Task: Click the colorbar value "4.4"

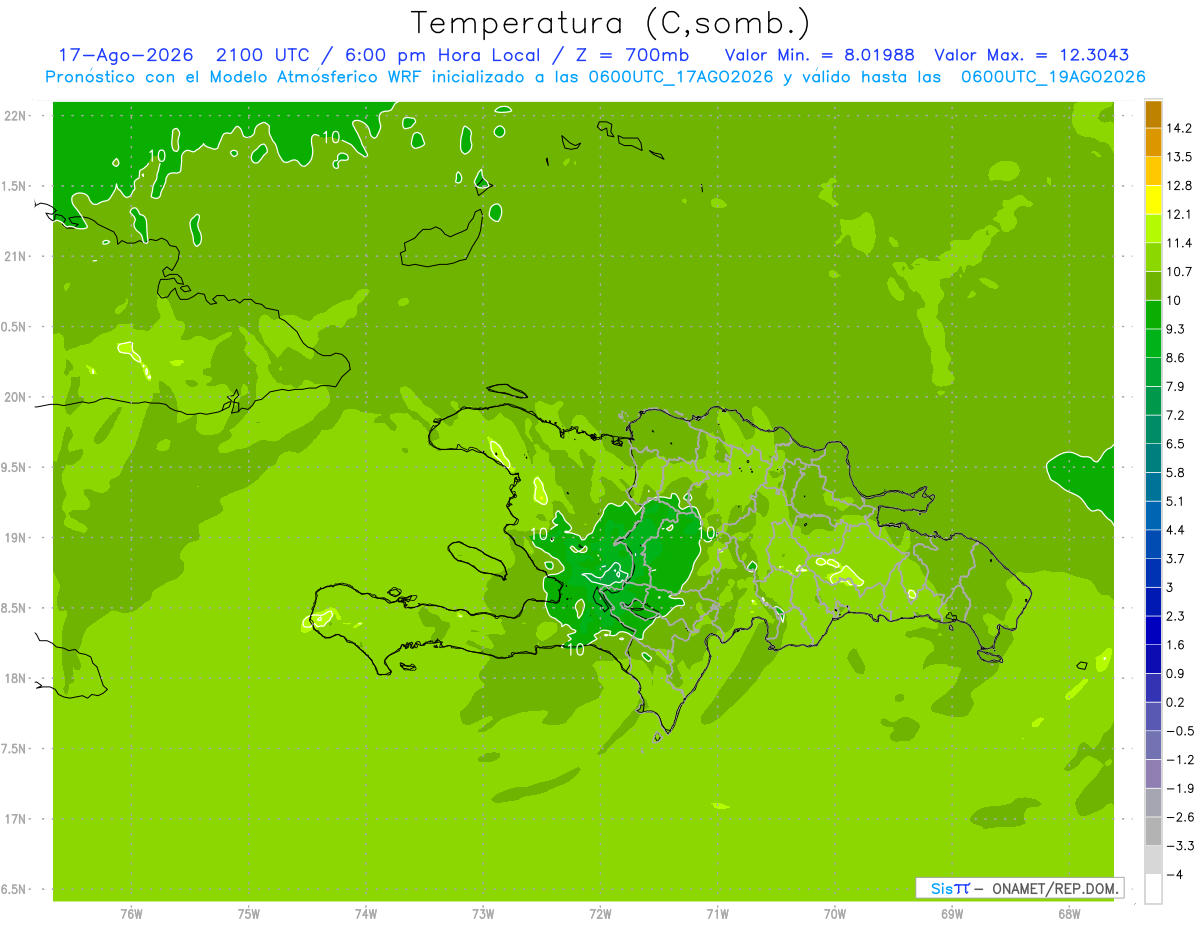Action: pyautogui.click(x=1177, y=530)
